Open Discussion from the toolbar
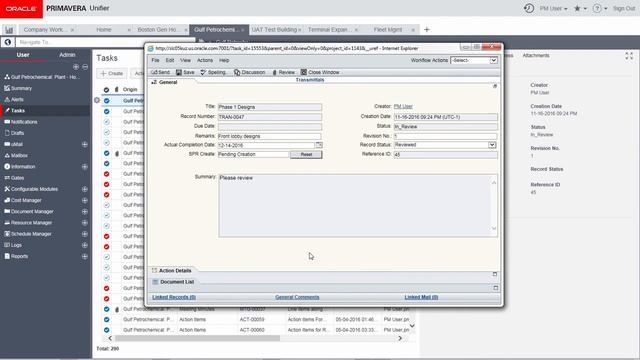 [250, 72]
